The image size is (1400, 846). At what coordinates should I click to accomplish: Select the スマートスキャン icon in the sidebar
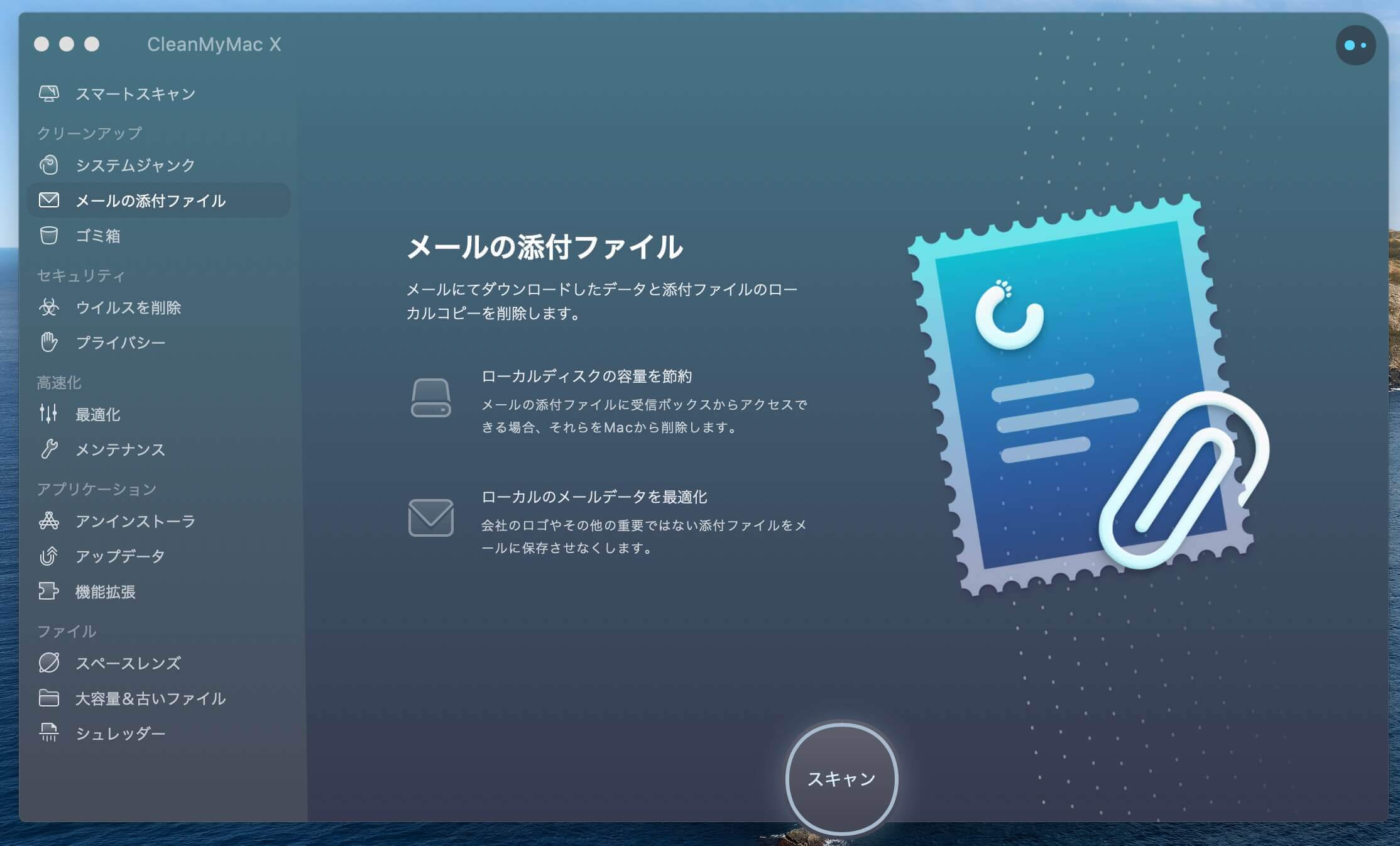tap(50, 92)
